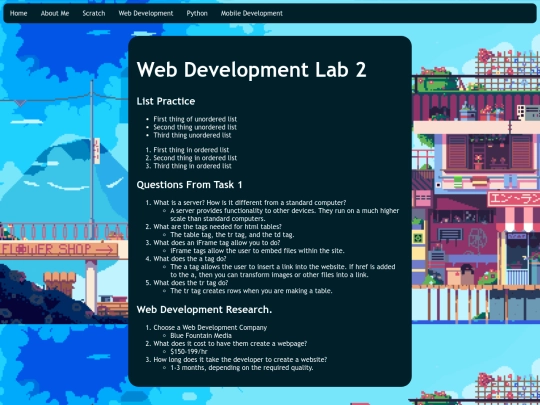The width and height of the screenshot is (540, 405).
Task: Click the answer about the table, tr, td tags
Action: 232,235
